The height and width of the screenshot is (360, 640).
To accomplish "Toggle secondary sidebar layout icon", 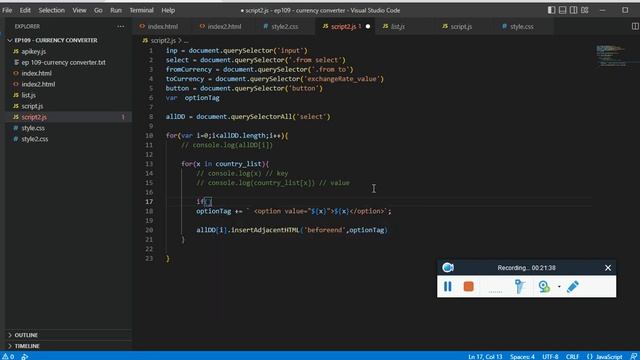I will 573,10.
